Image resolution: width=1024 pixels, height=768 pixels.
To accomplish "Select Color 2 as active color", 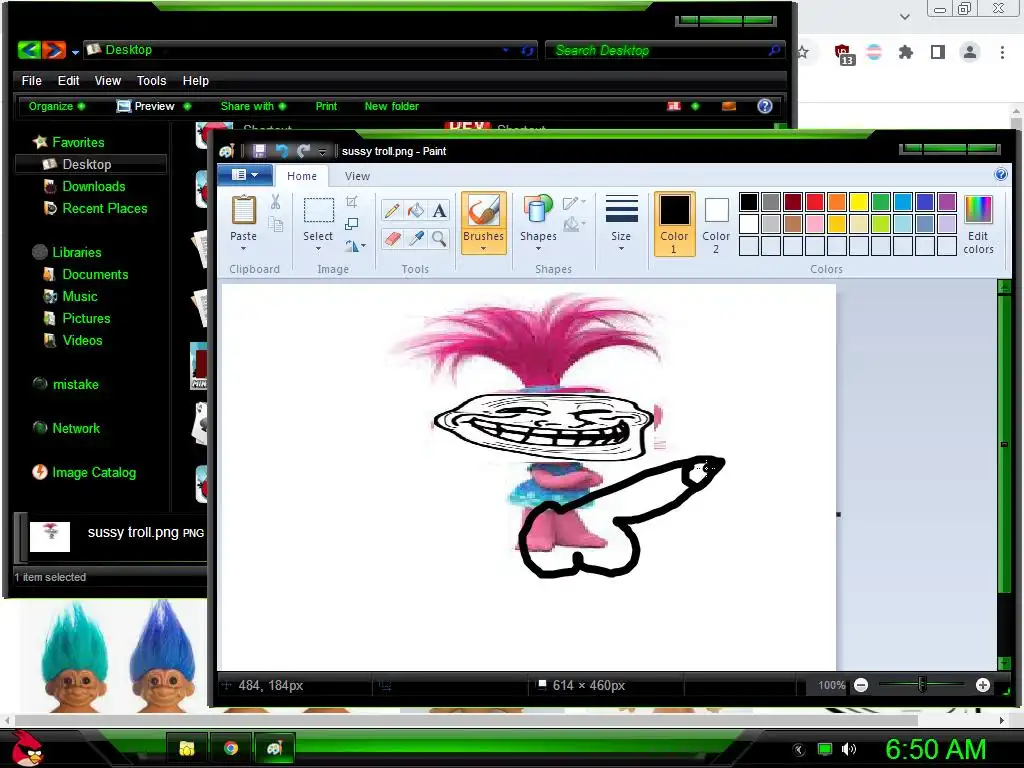I will (716, 224).
